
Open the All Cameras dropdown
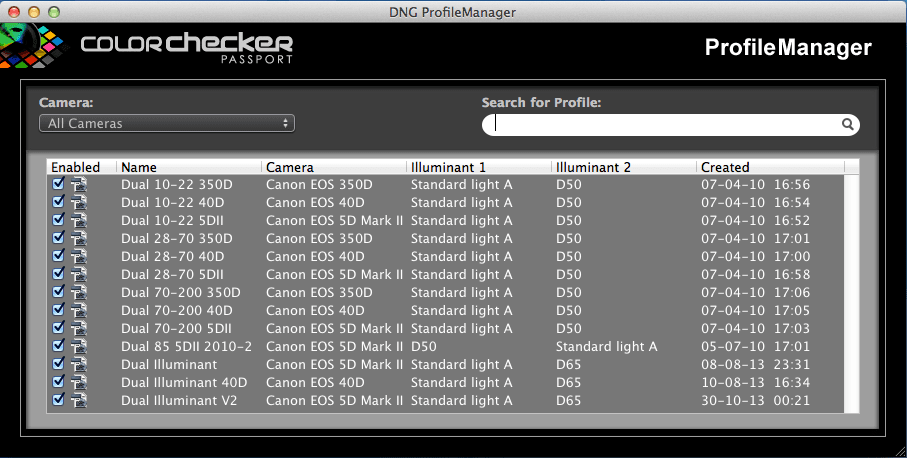167,123
